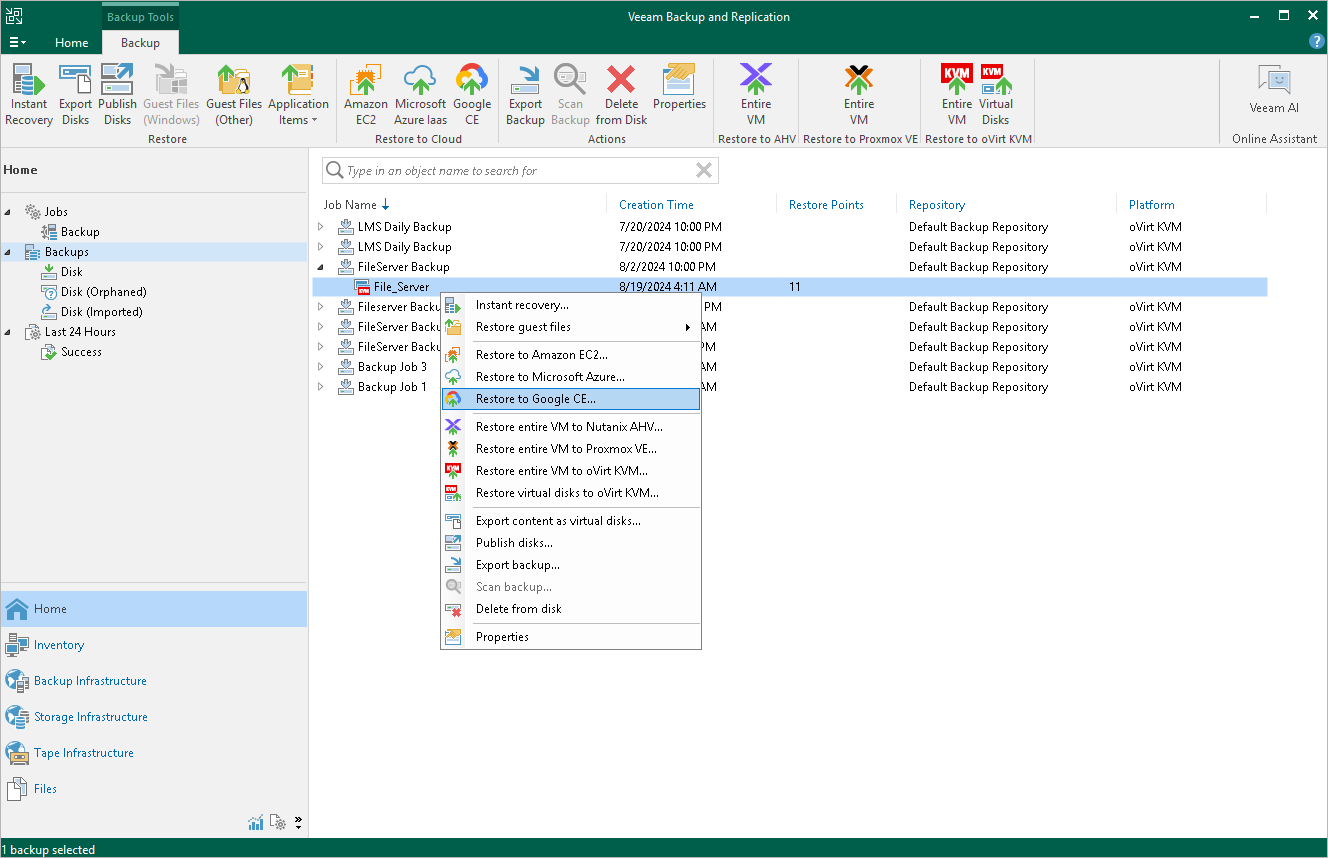1328x858 pixels.
Task: Collapse the Backups tree node
Action: (x=9, y=252)
